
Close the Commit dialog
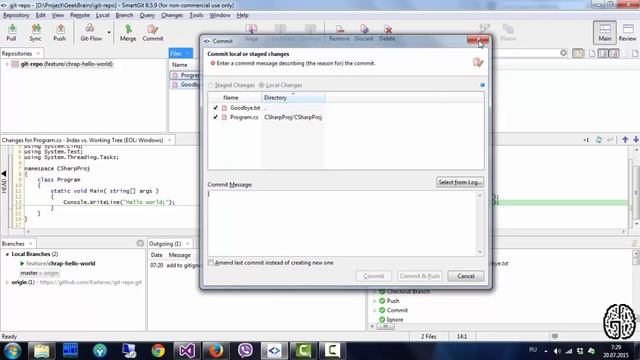click(x=478, y=40)
